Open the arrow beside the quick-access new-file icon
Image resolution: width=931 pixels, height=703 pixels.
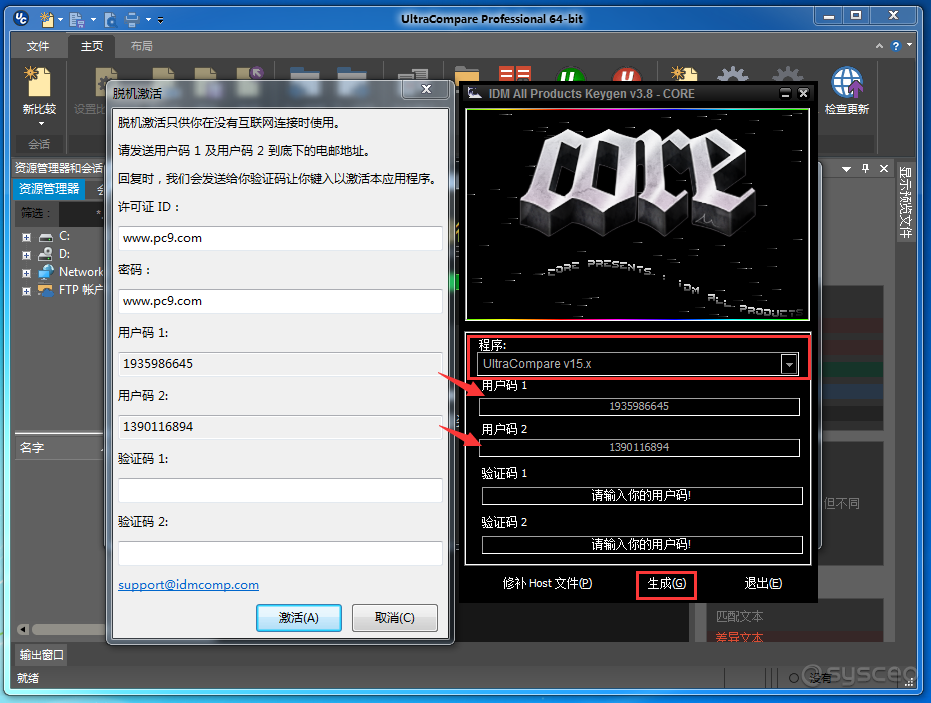pyautogui.click(x=60, y=20)
